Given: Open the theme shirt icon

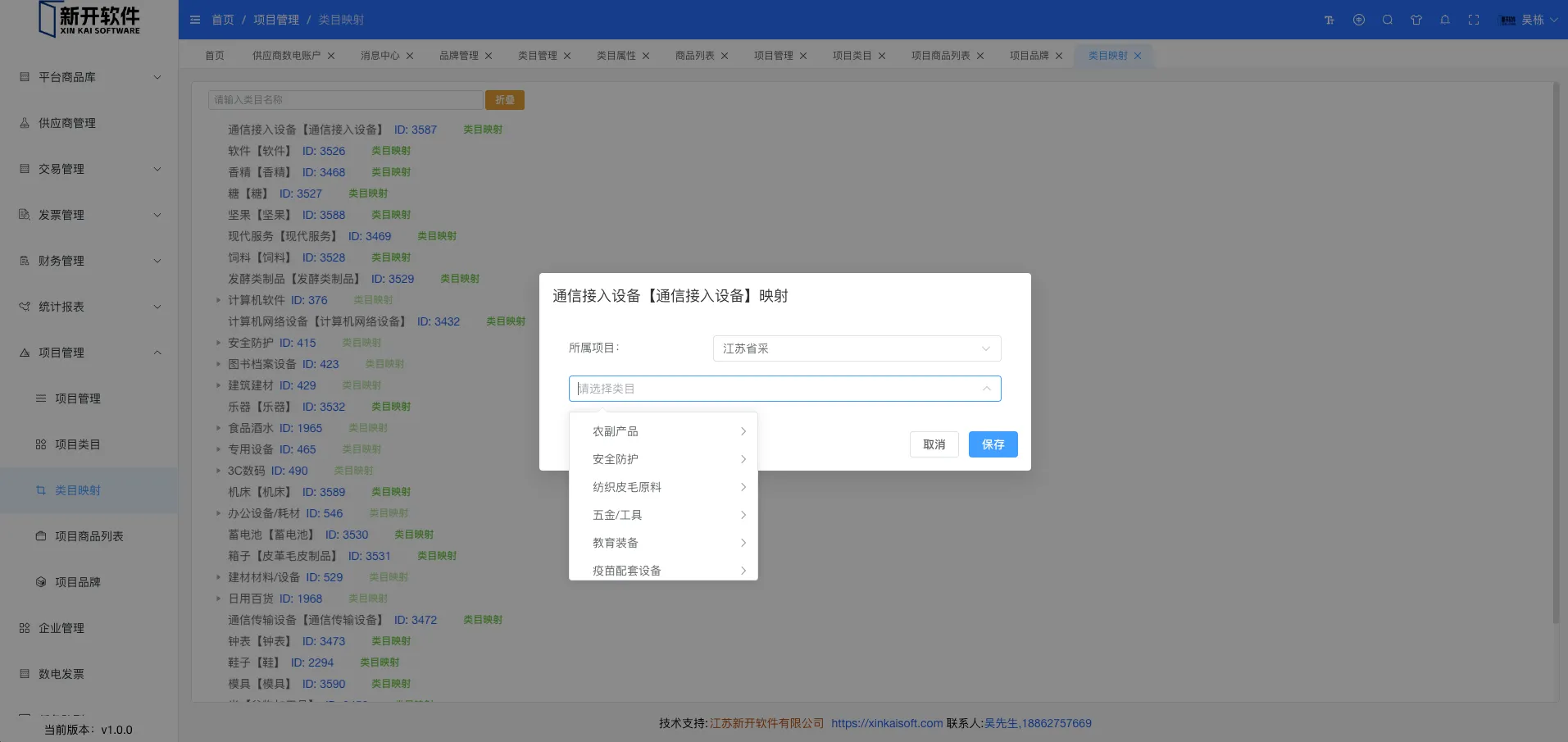Looking at the screenshot, I should 1416,20.
